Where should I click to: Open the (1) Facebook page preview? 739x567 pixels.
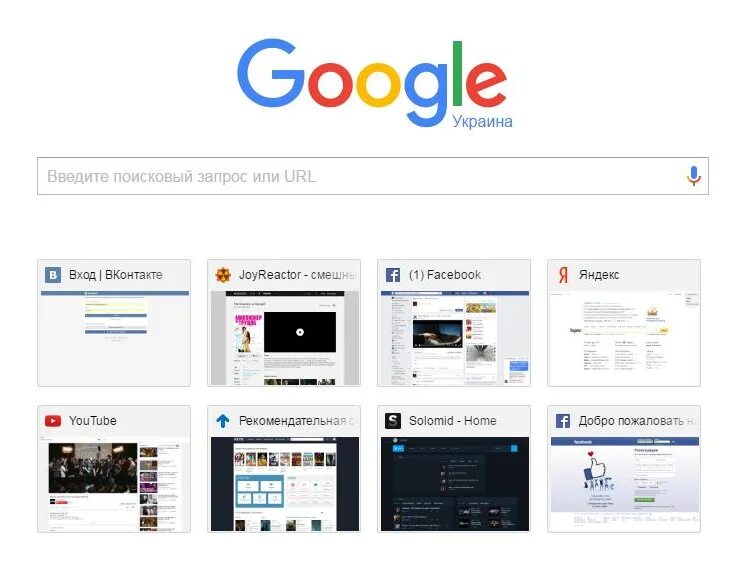[455, 338]
